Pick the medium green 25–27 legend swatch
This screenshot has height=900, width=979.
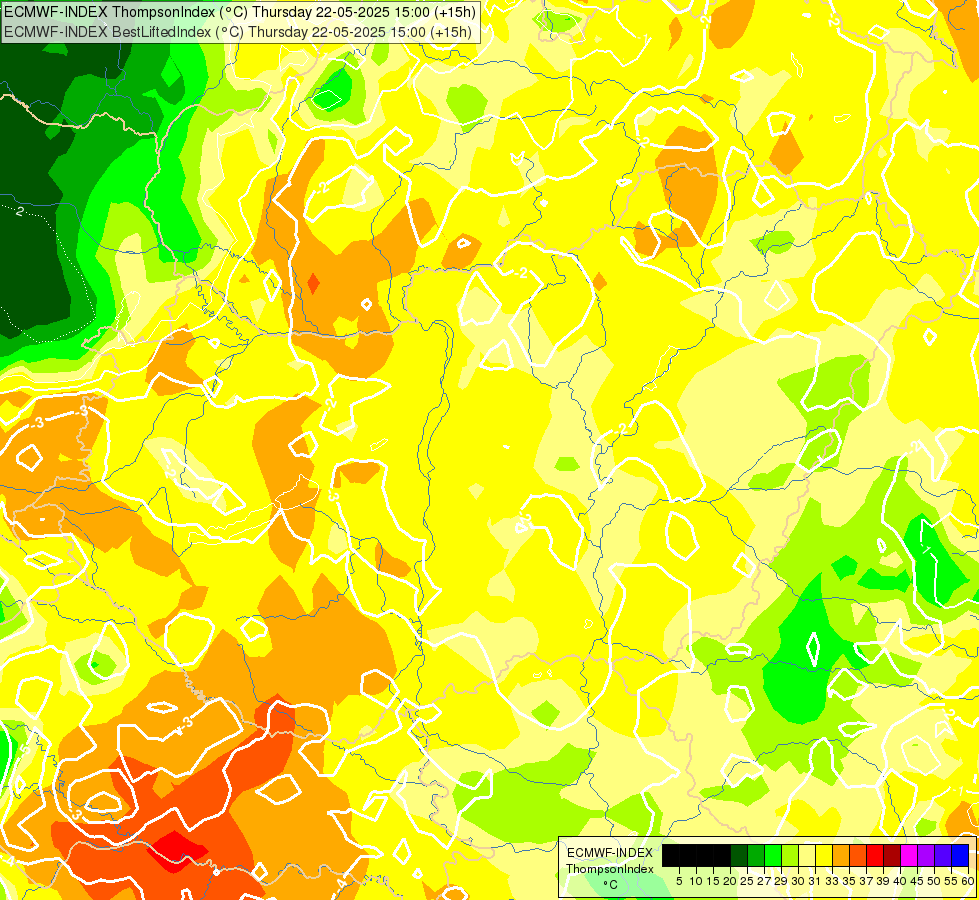coord(756,856)
